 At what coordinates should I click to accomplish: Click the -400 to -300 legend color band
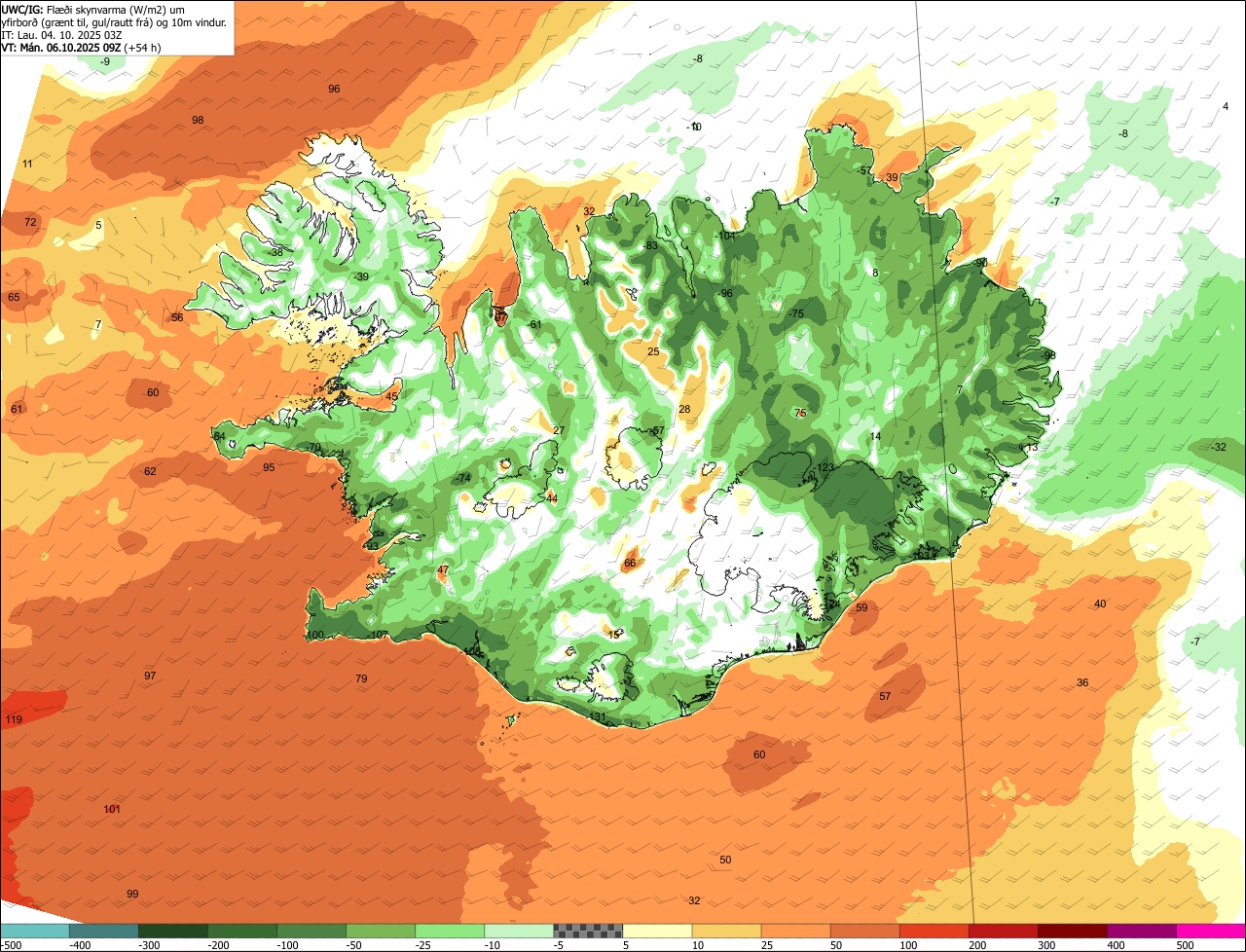(x=103, y=931)
